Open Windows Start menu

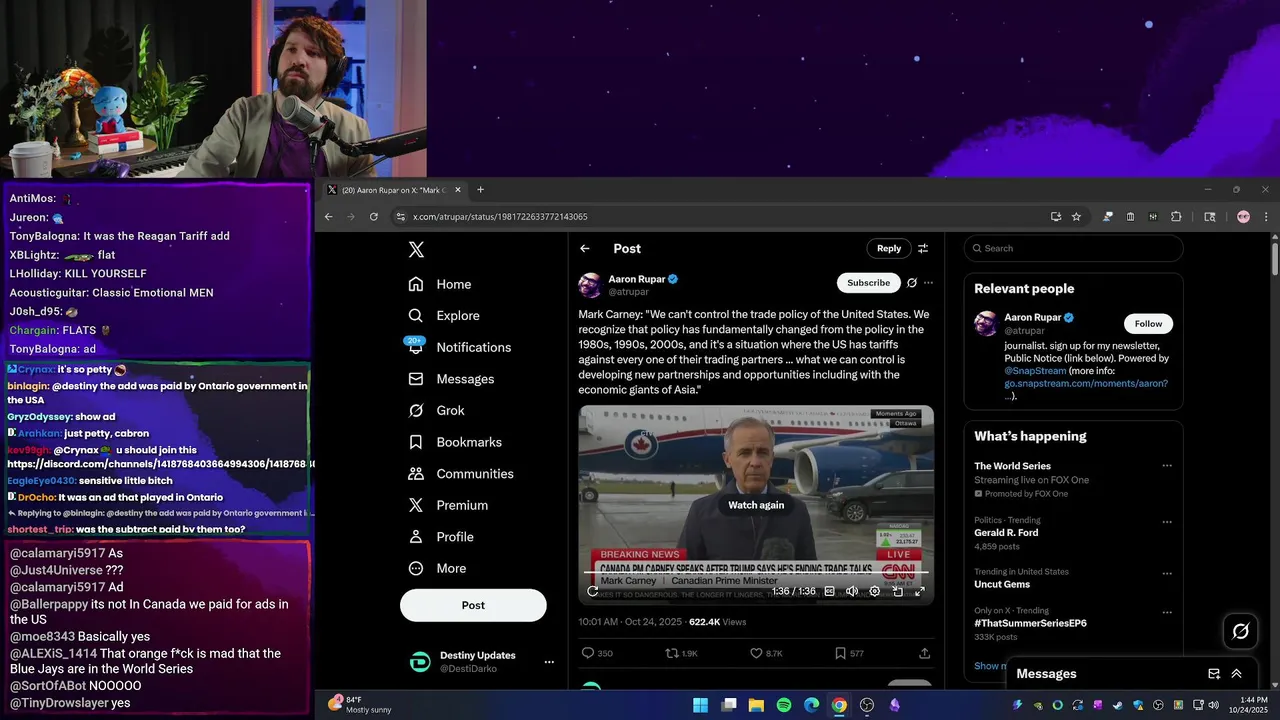coord(701,705)
